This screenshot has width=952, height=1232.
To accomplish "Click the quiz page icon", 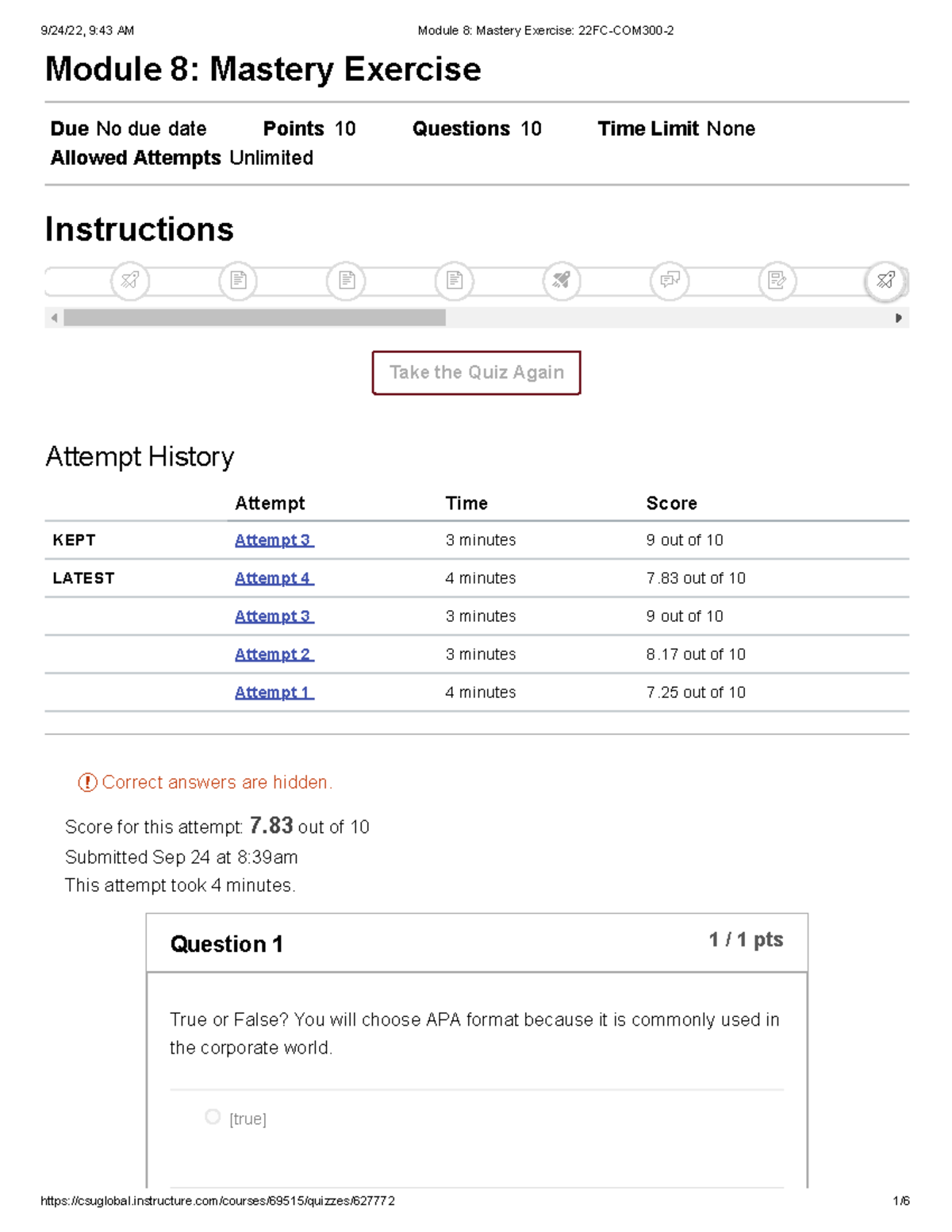I will [x=777, y=280].
